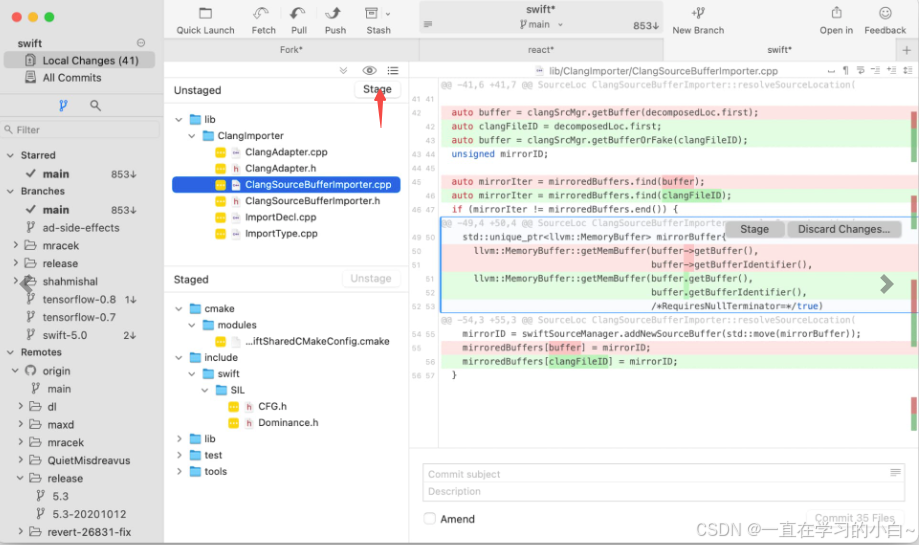The width and height of the screenshot is (919, 545).
Task: Select Dominance.h in staged files
Action: [x=286, y=423]
